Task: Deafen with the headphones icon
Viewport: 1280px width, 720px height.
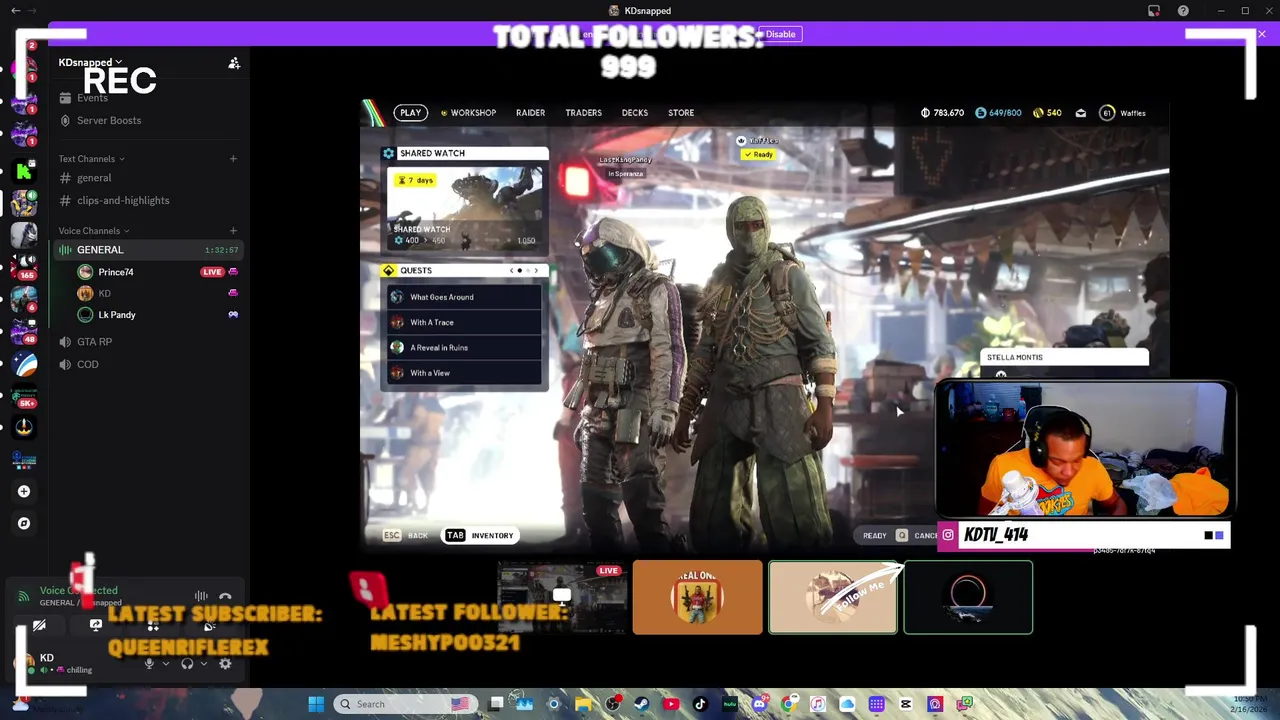Action: 187,664
